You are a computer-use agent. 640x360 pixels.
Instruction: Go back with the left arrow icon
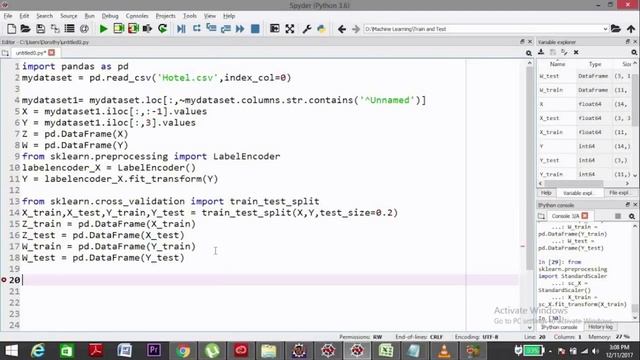[x=342, y=29]
